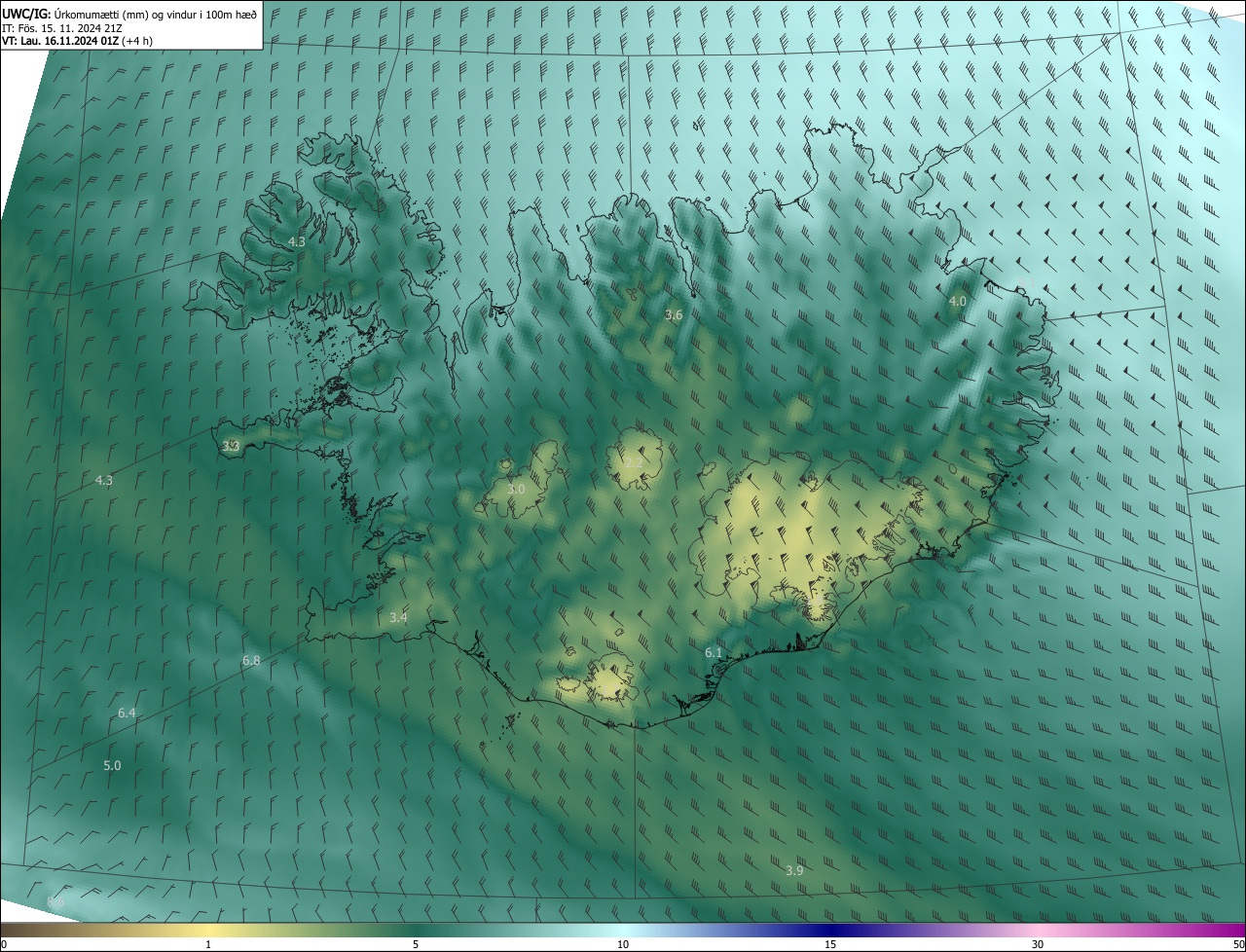Click the 3.6 value in north Iceland

tap(674, 314)
